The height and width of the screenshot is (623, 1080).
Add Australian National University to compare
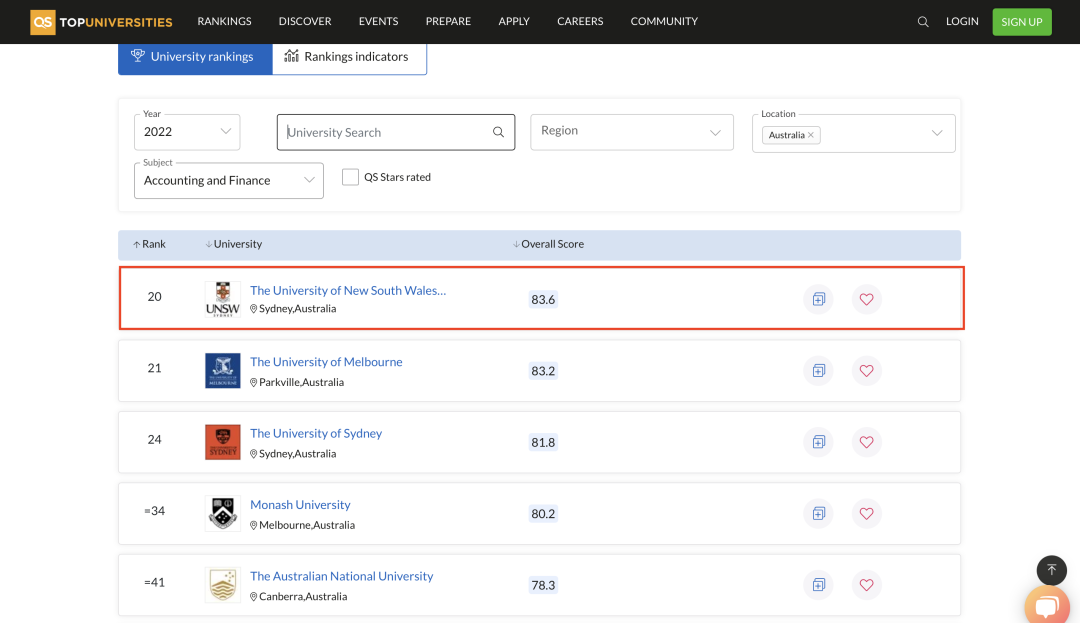tap(818, 585)
